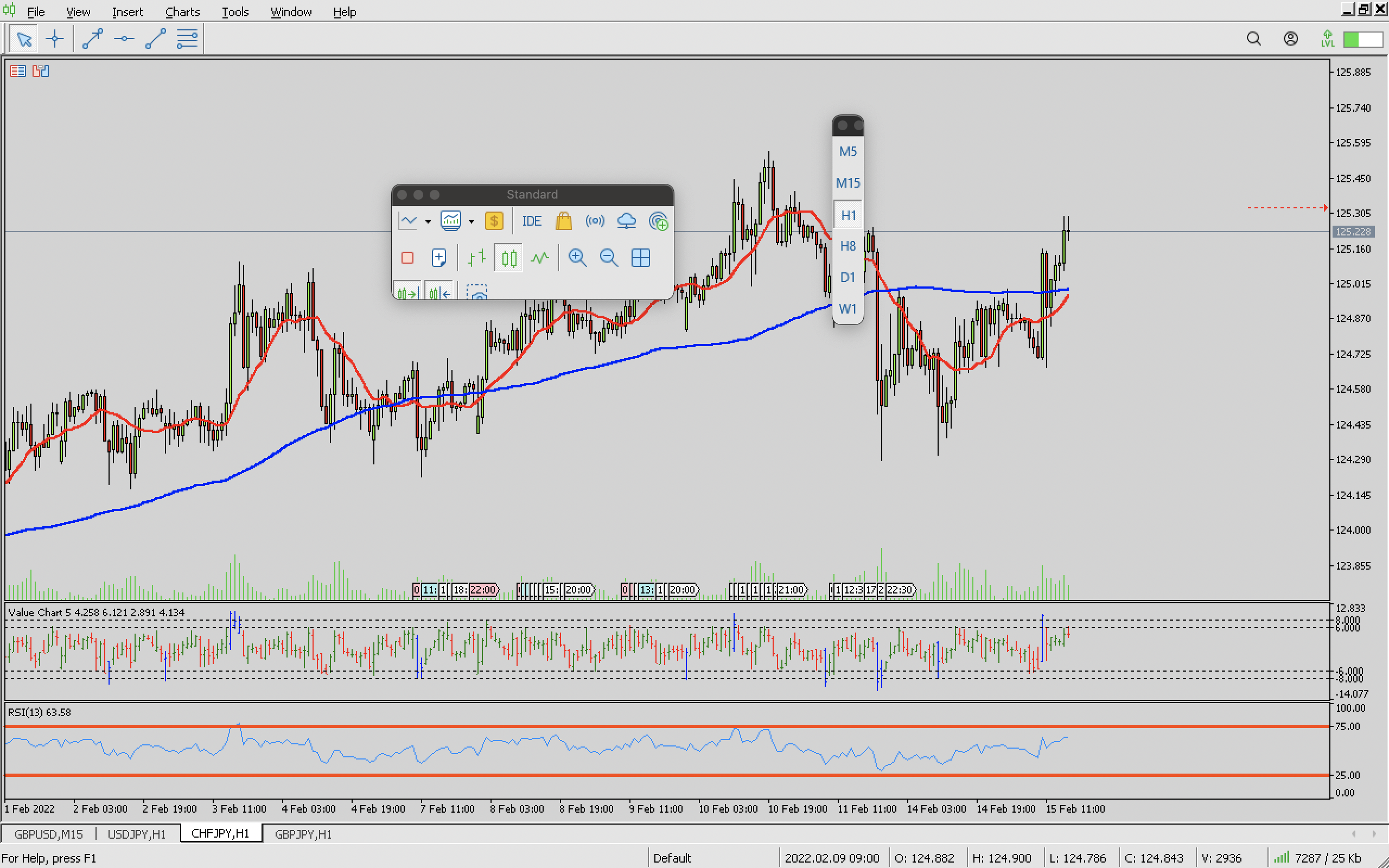Select the D1 timeframe

tap(848, 277)
